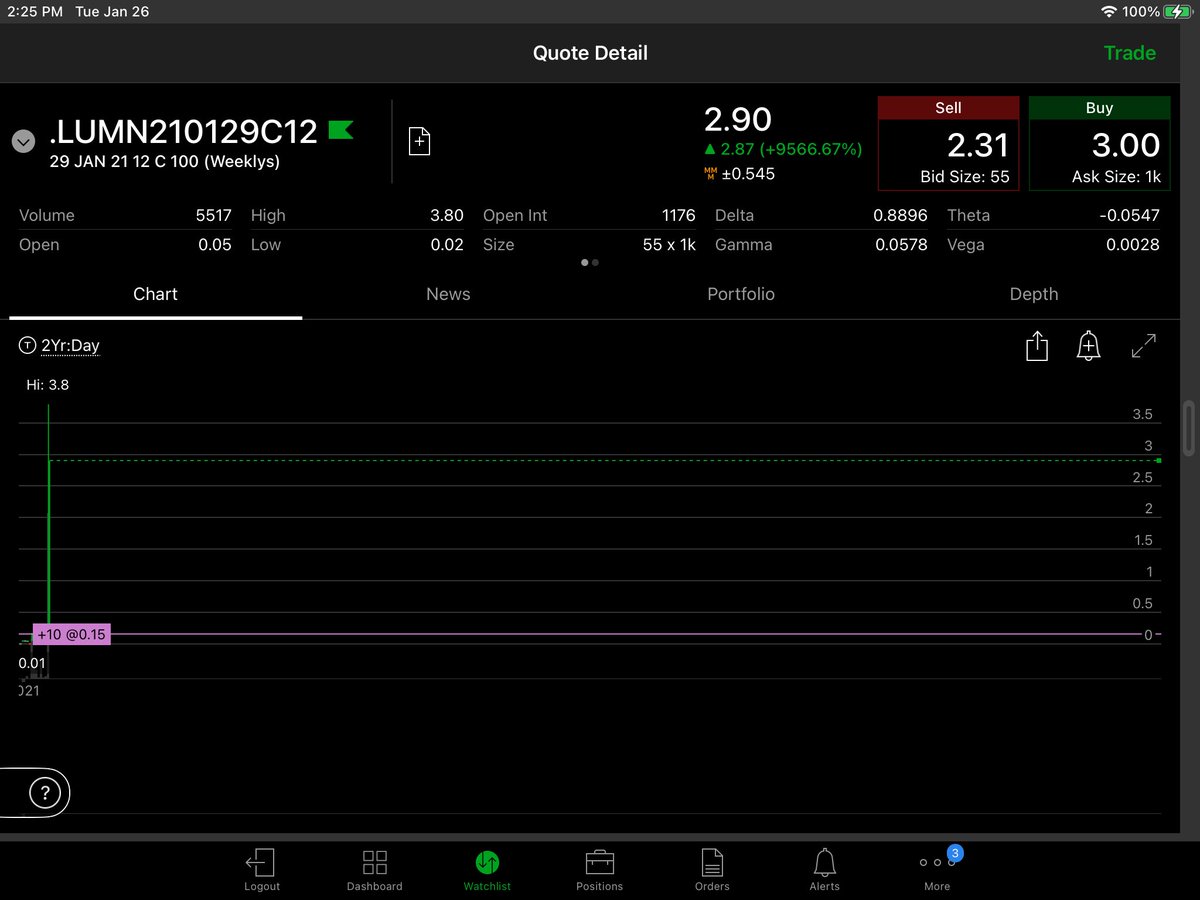Viewport: 1200px width, 900px height.
Task: Open the Alerts bell icon
Action: [x=825, y=862]
